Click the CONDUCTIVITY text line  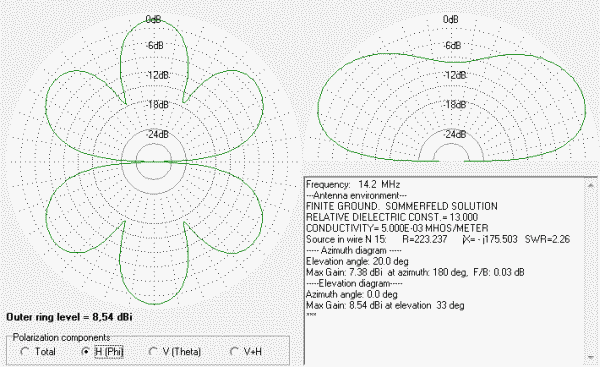[x=397, y=228]
